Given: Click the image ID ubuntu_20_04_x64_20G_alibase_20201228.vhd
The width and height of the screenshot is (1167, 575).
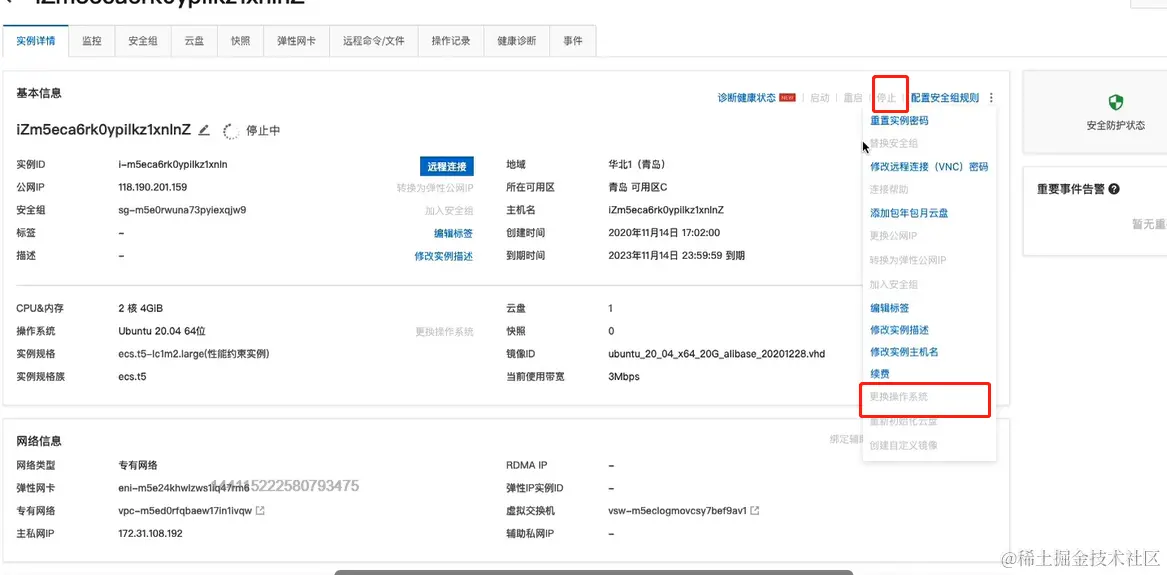Looking at the screenshot, I should (717, 354).
